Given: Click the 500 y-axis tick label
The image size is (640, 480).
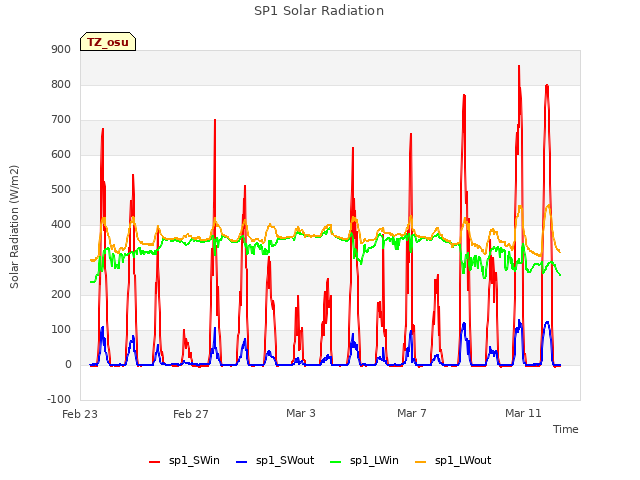Looking at the screenshot, I should point(61,190).
